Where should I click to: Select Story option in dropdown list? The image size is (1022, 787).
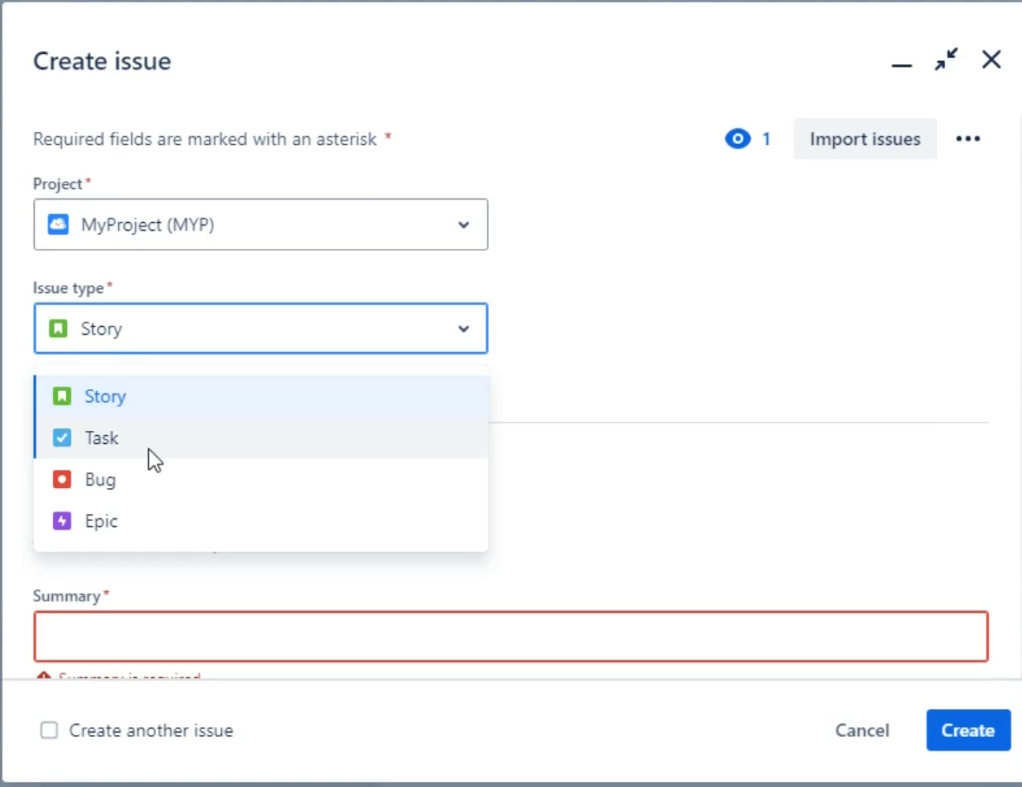pos(261,396)
